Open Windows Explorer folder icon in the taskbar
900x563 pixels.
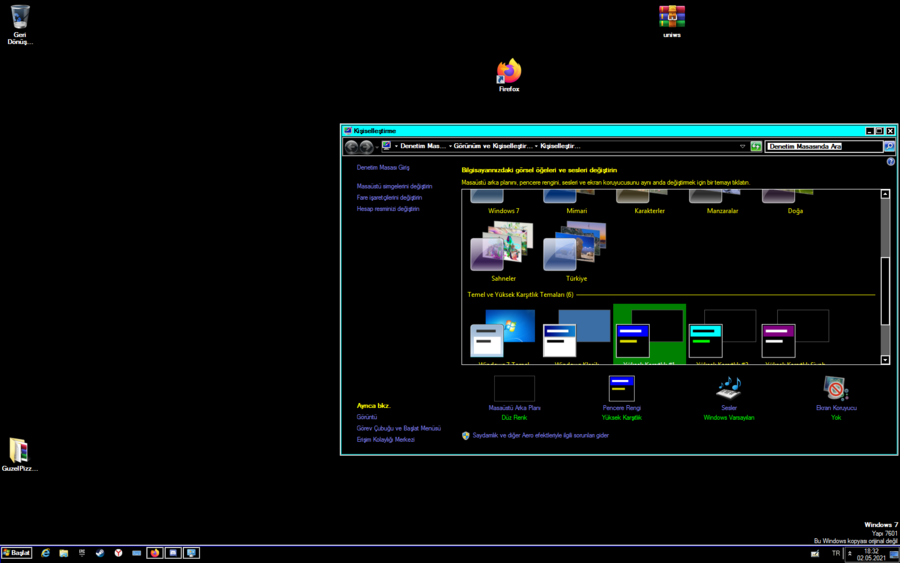point(64,553)
